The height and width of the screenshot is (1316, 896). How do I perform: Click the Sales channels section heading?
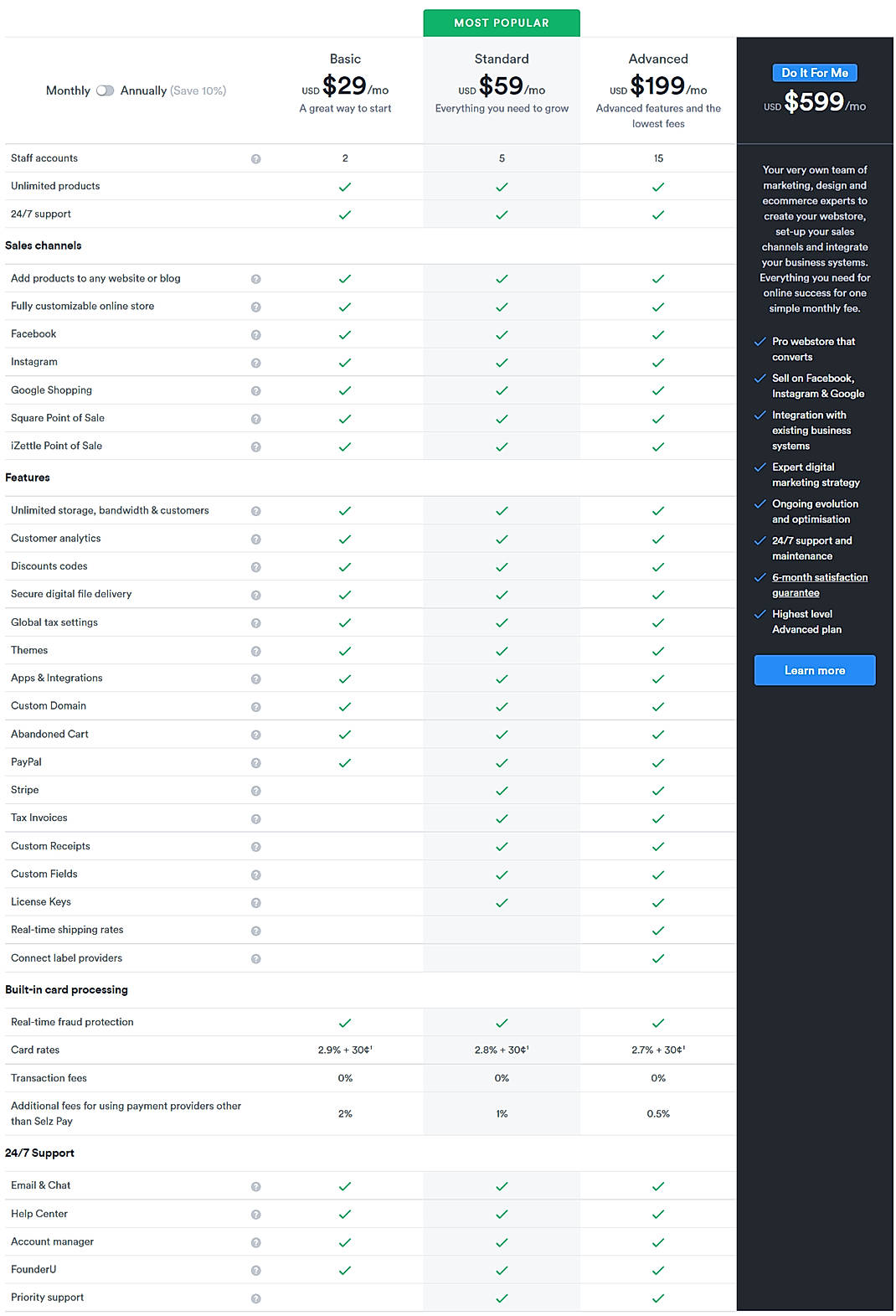44,245
